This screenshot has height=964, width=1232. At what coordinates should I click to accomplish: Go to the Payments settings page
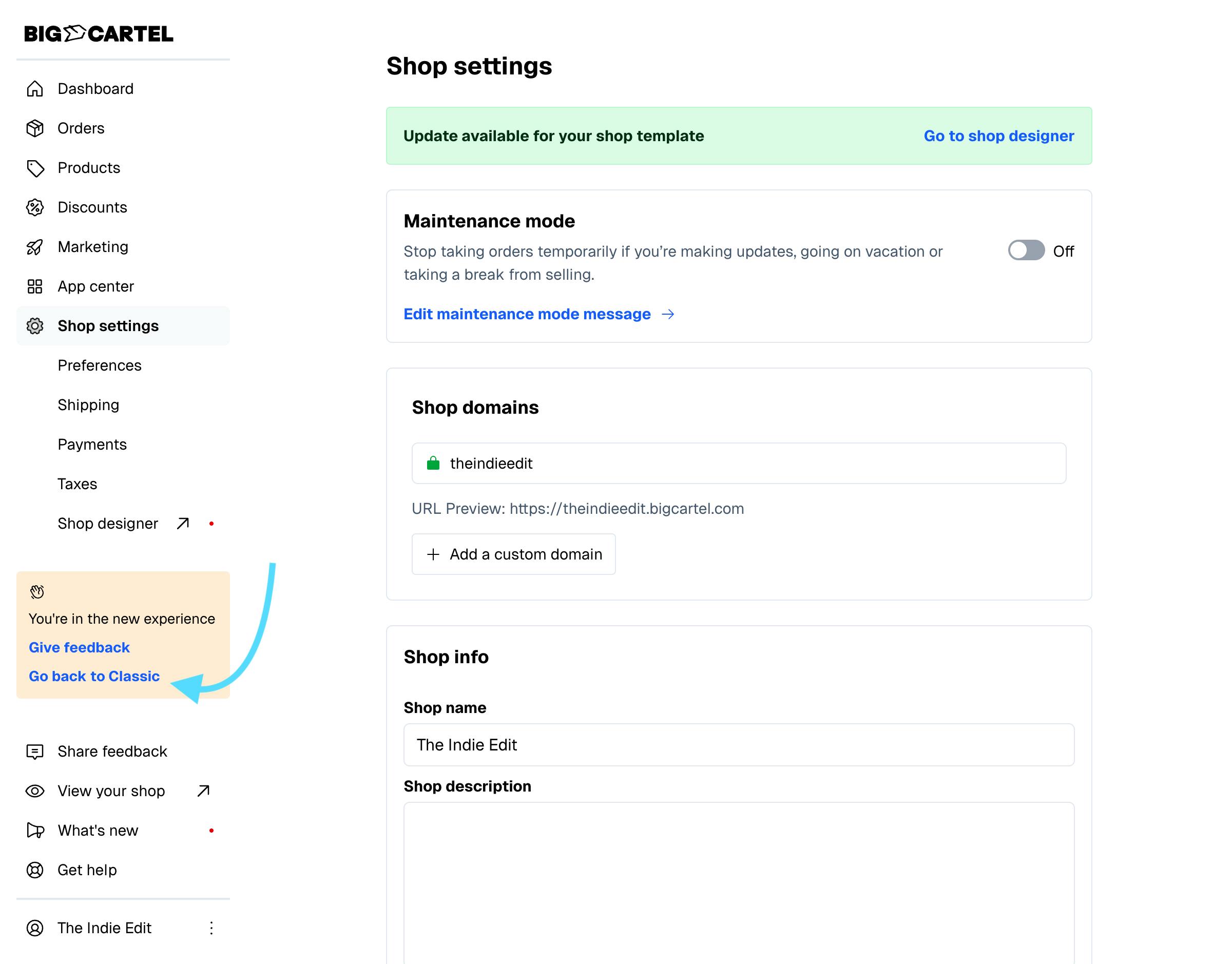pyautogui.click(x=92, y=444)
